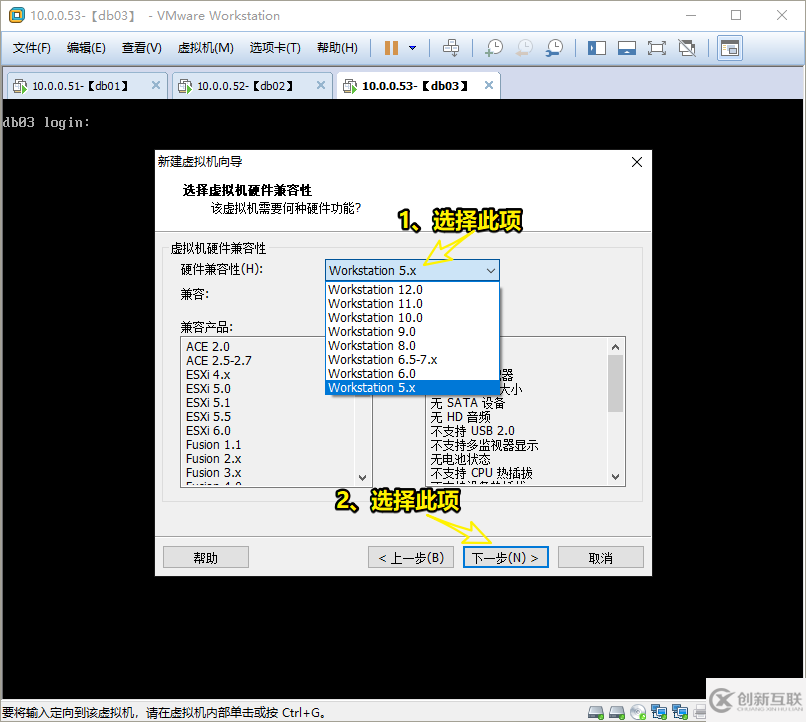This screenshot has width=806, height=722.
Task: Open the snapshot manager
Action: [554, 48]
